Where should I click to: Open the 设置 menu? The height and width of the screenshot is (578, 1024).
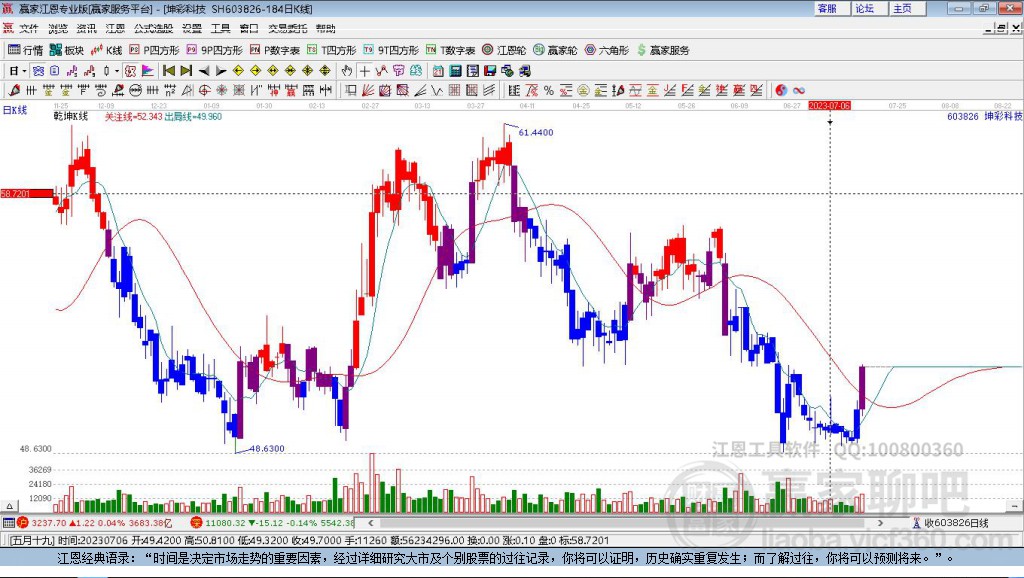[192, 28]
